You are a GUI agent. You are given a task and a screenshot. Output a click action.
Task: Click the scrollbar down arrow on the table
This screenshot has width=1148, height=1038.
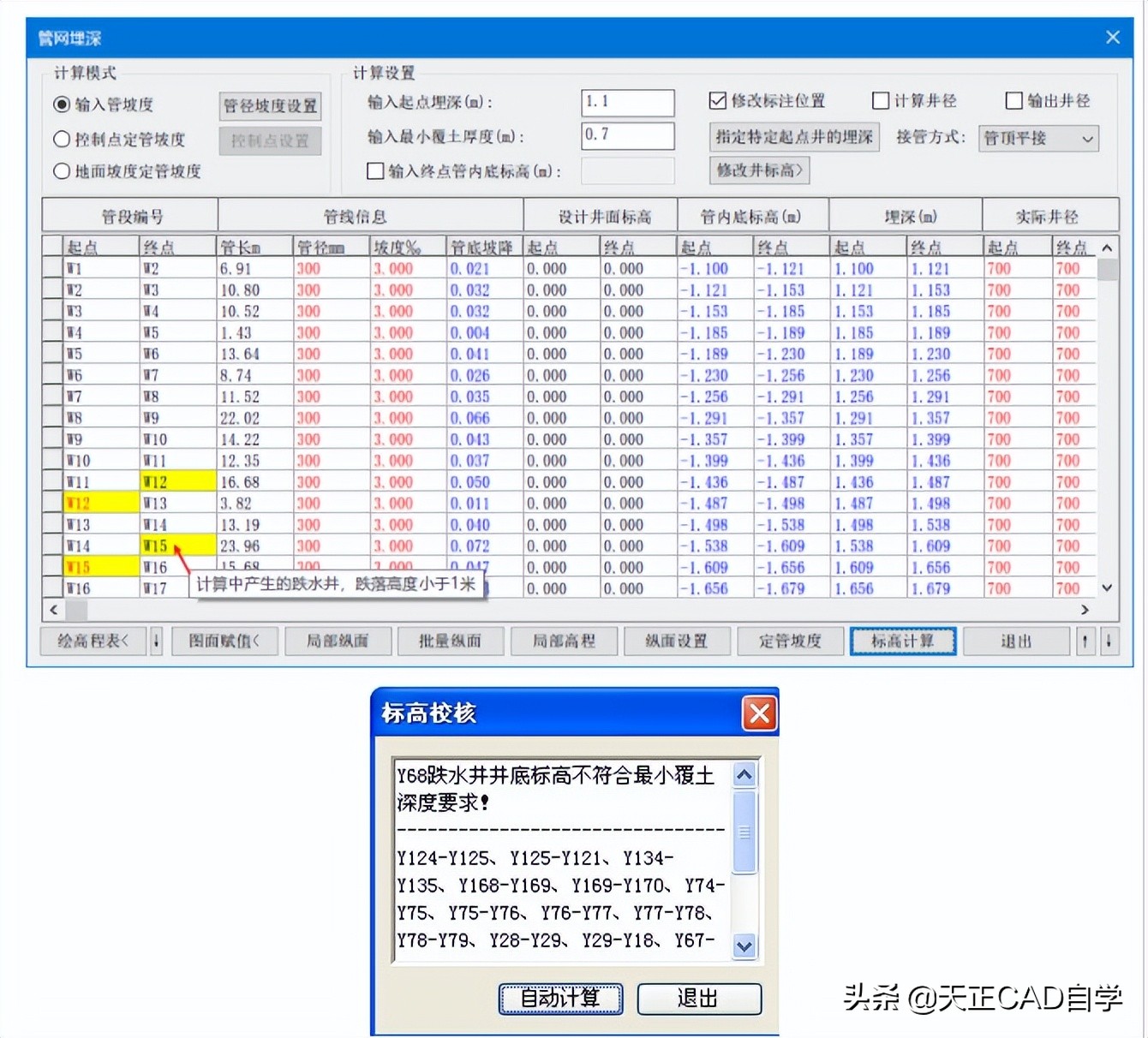click(x=1108, y=588)
